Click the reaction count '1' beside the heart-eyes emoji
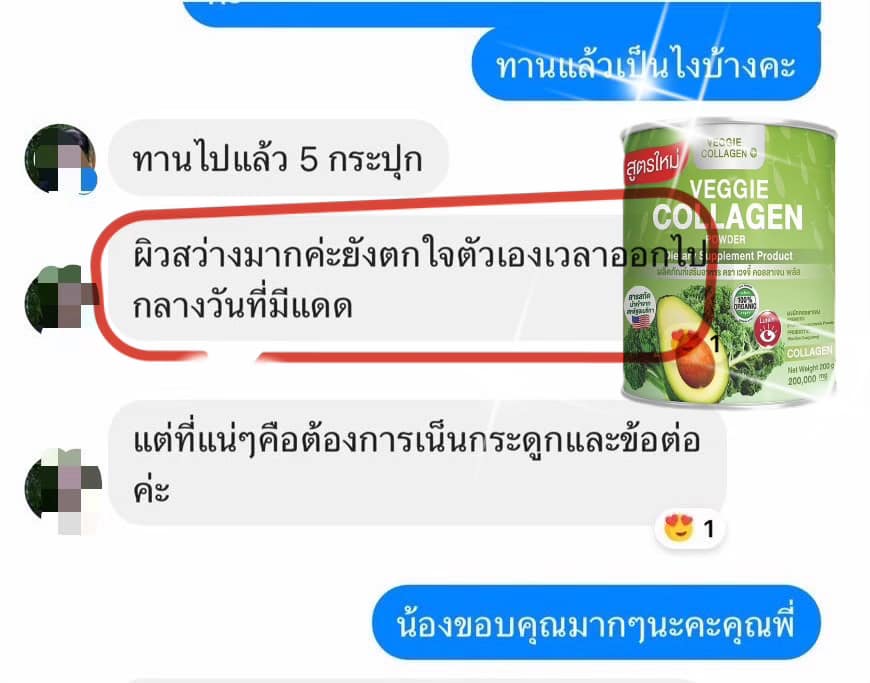This screenshot has width=870, height=683. pyautogui.click(x=709, y=529)
